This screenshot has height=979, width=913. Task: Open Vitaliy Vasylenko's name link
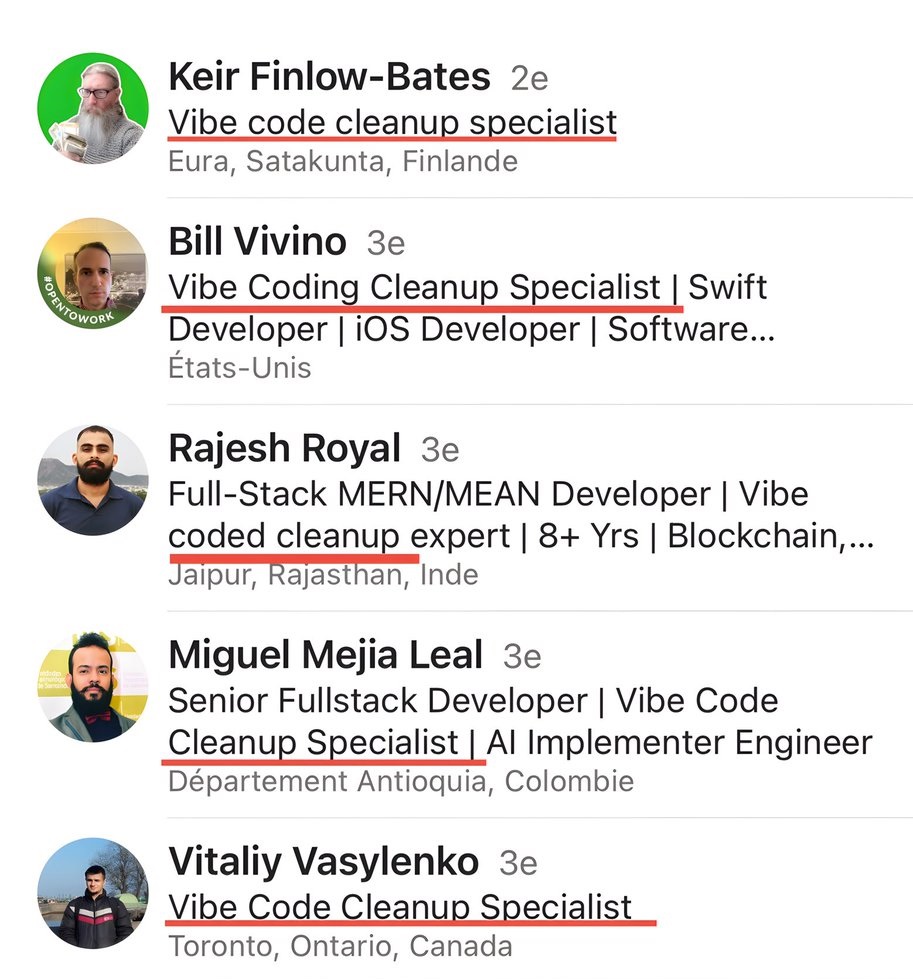click(x=323, y=861)
